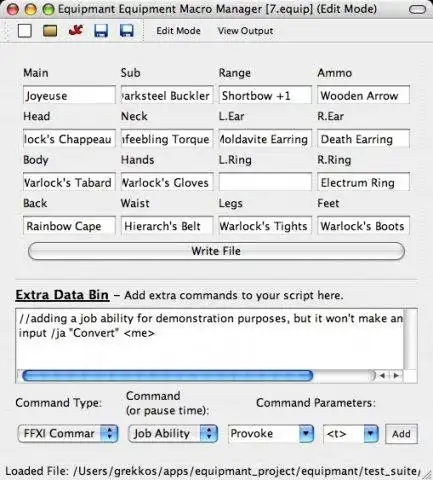
Task: Click the Write File button
Action: 216,251
